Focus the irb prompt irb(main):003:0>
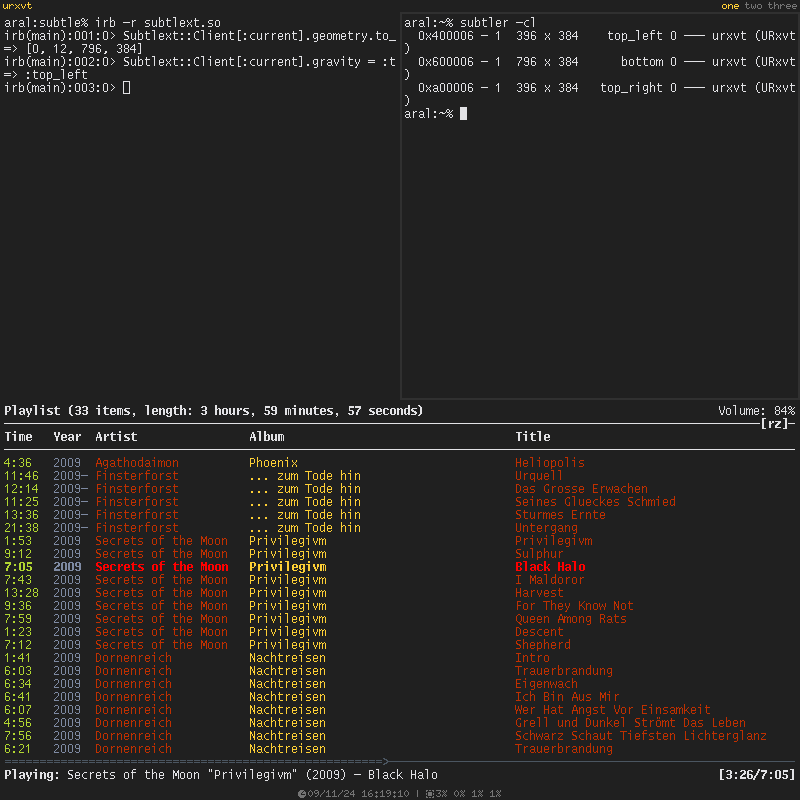 tap(126, 88)
